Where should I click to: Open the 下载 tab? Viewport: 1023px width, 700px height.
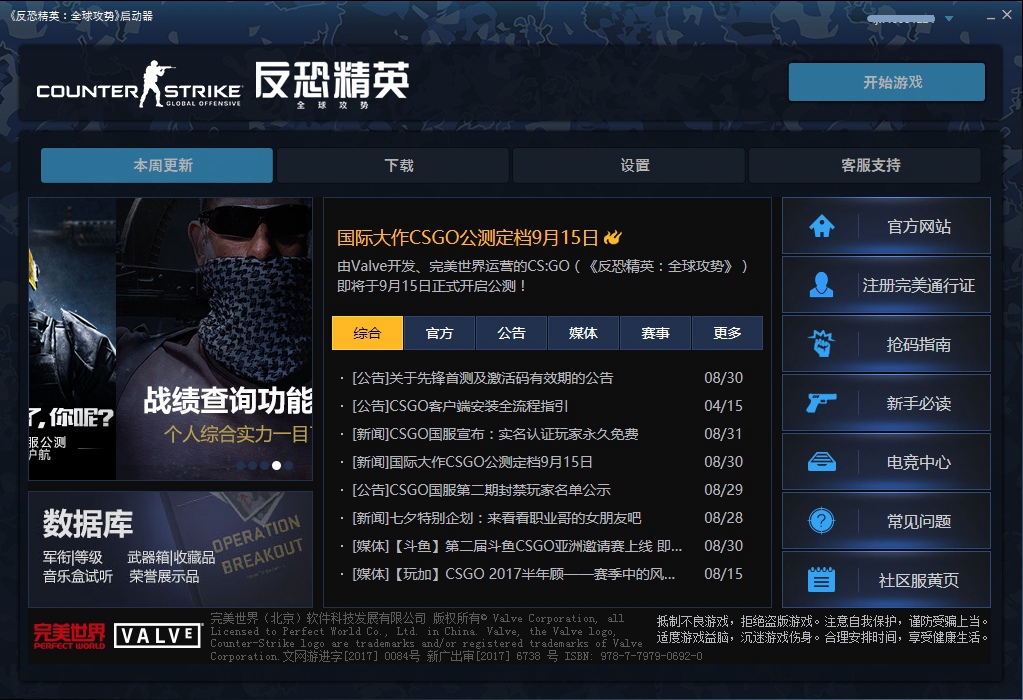[393, 165]
